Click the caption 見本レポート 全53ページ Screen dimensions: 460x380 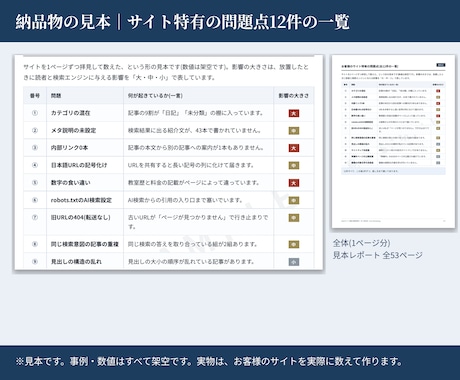pos(378,255)
